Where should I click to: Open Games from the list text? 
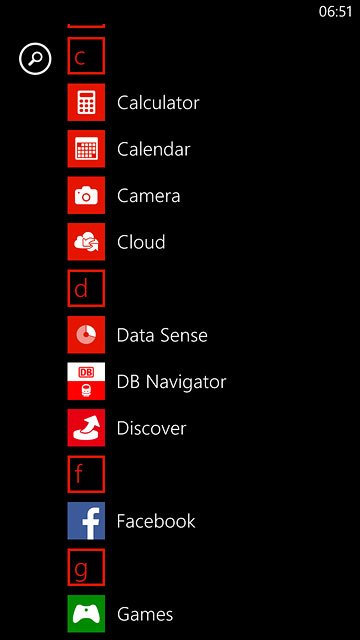click(145, 614)
